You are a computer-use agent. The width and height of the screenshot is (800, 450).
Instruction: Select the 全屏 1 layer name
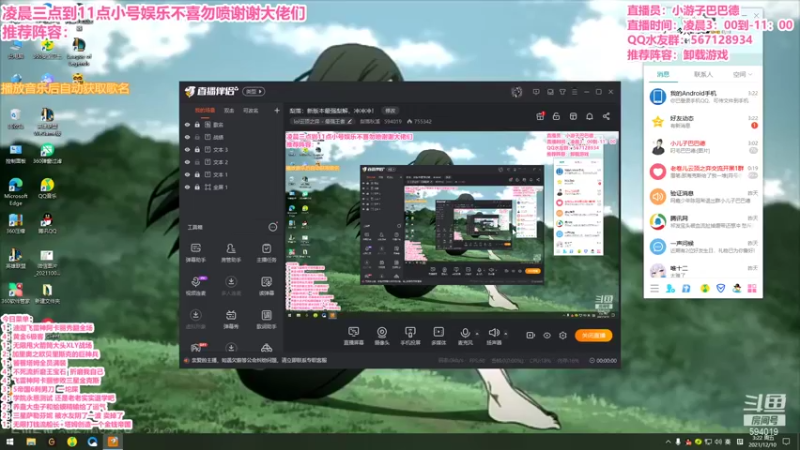(220, 187)
